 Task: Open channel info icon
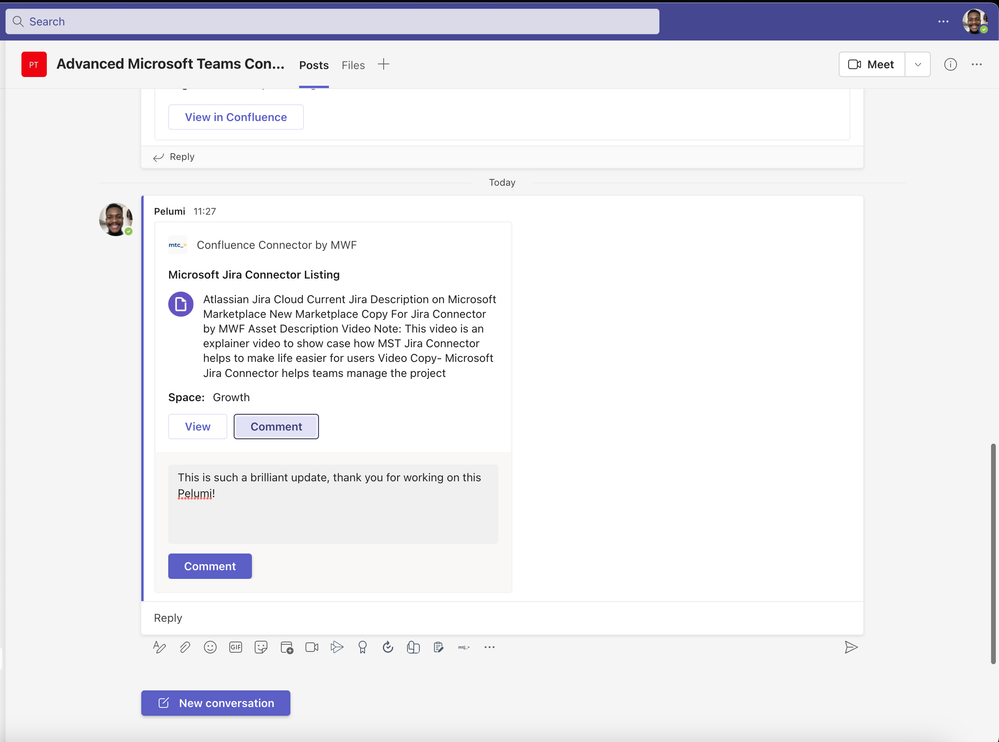(950, 64)
